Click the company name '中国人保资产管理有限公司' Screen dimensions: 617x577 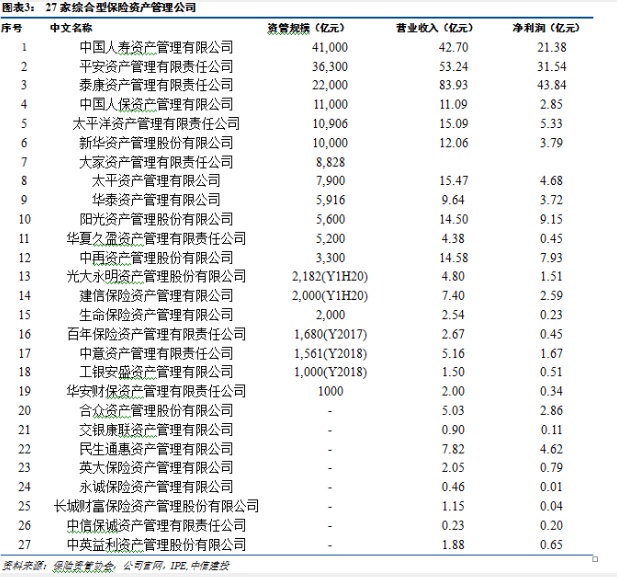point(156,104)
